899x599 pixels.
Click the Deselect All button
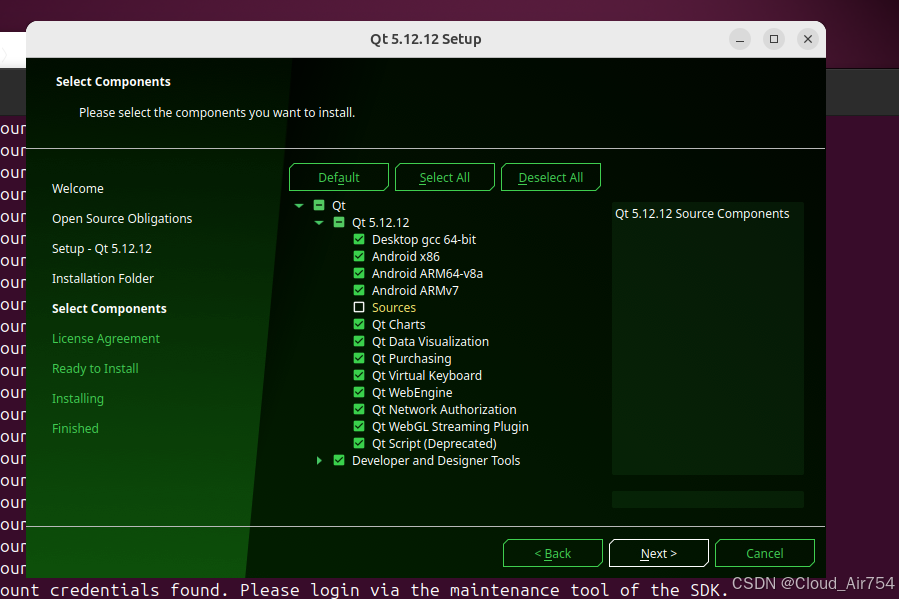click(550, 177)
